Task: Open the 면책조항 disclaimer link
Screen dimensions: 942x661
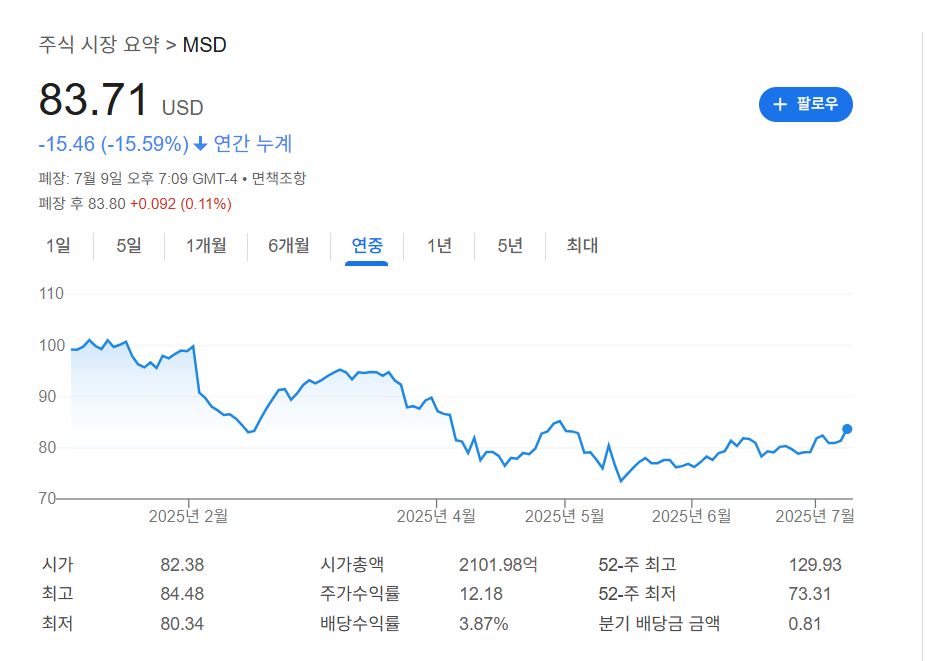Action: [279, 178]
